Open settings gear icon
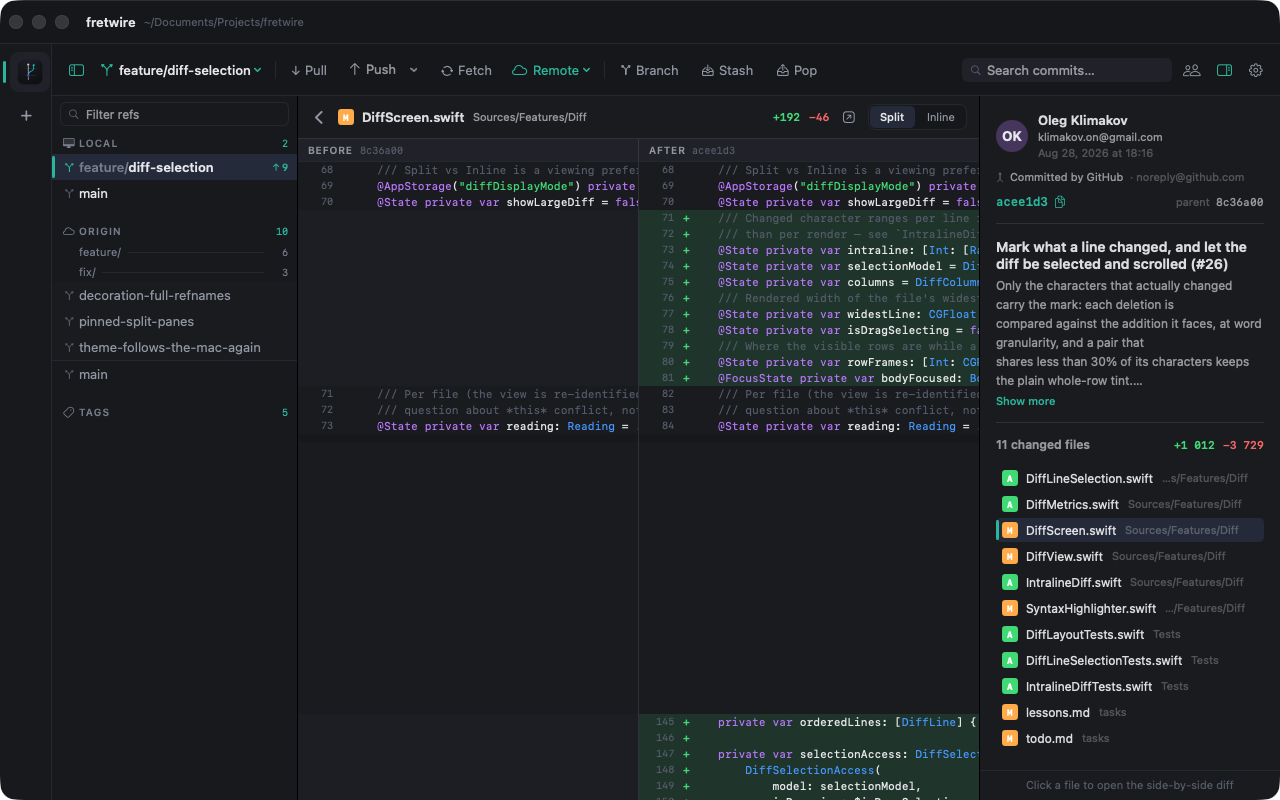Image resolution: width=1280 pixels, height=800 pixels. (x=1256, y=70)
